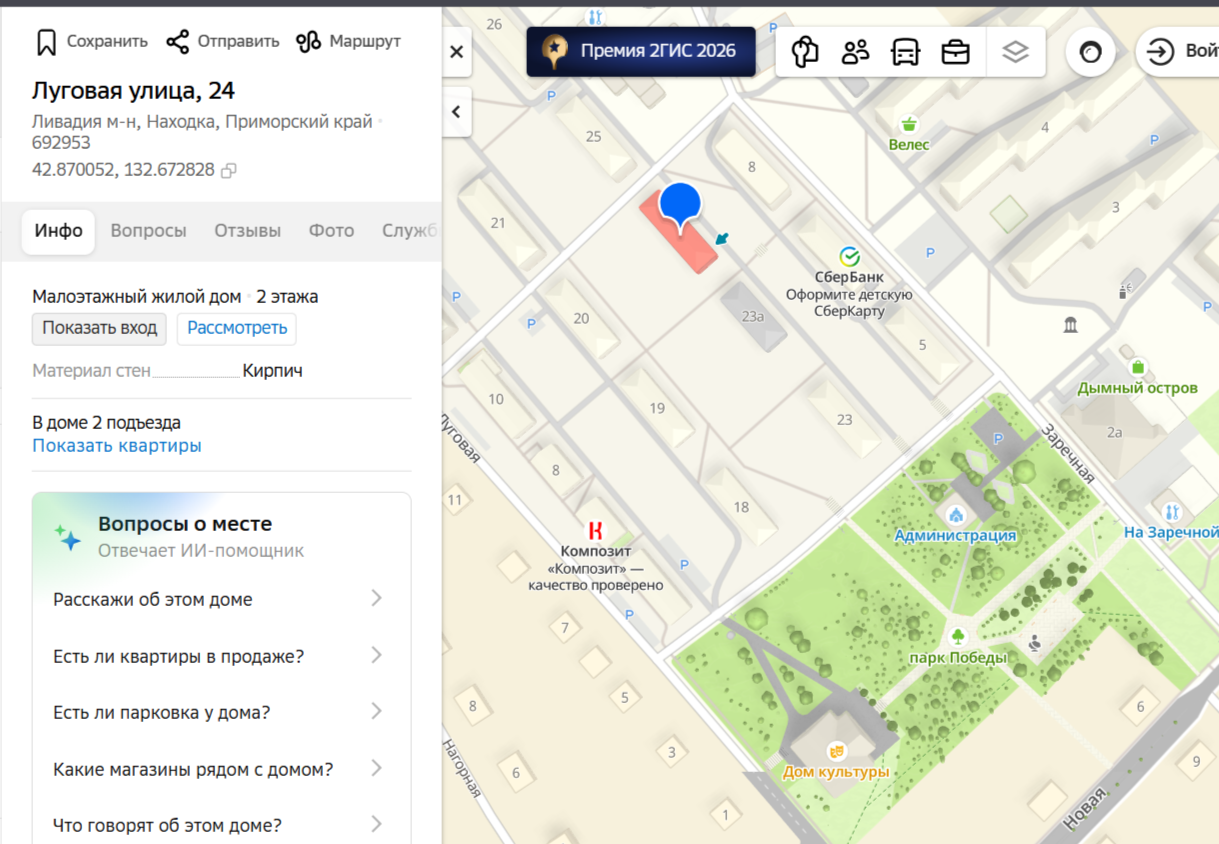Click the round assistant icon

coord(1090,52)
